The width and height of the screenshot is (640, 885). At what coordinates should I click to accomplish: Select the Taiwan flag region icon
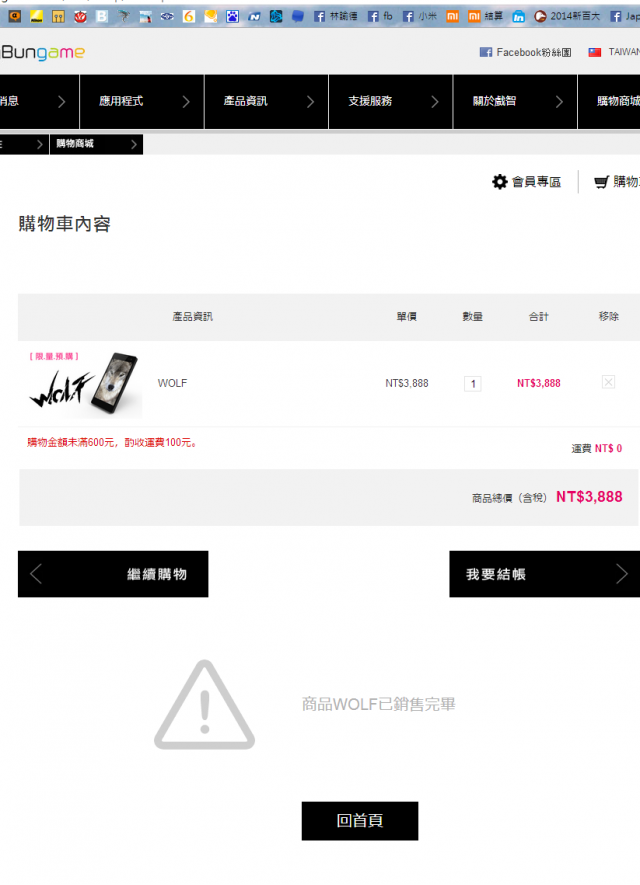(x=595, y=52)
